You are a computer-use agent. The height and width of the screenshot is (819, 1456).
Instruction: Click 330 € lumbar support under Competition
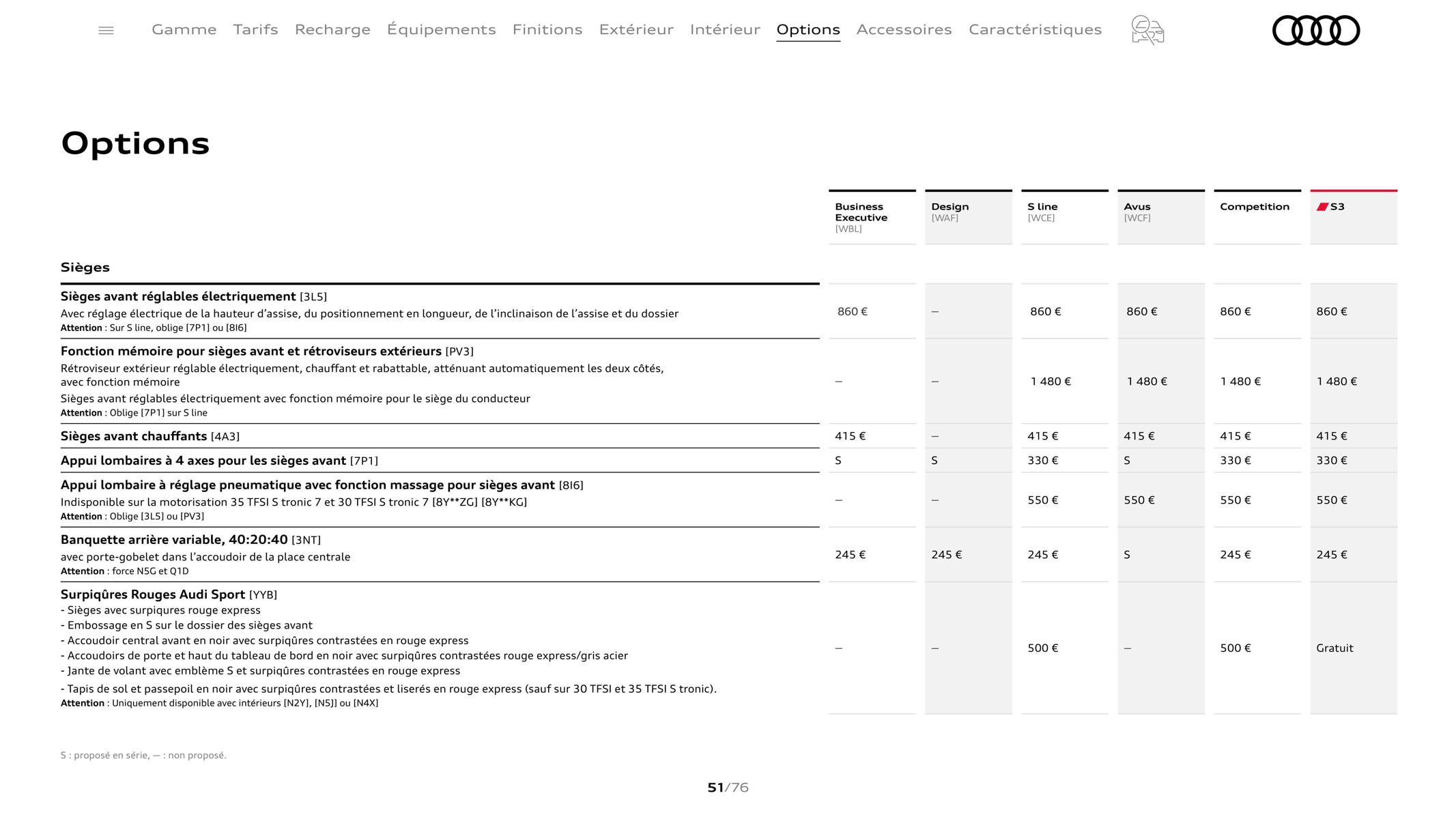click(x=1236, y=461)
